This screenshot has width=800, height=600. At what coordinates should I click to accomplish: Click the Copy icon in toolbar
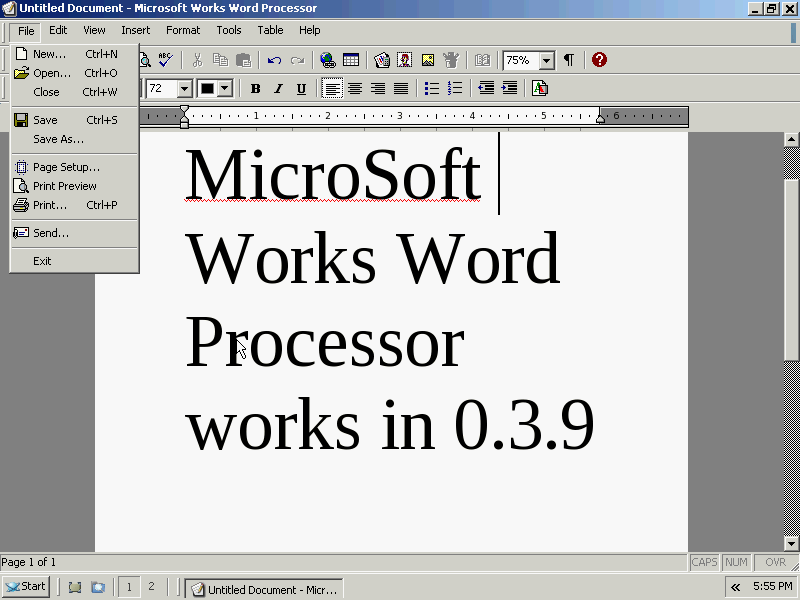[x=220, y=60]
